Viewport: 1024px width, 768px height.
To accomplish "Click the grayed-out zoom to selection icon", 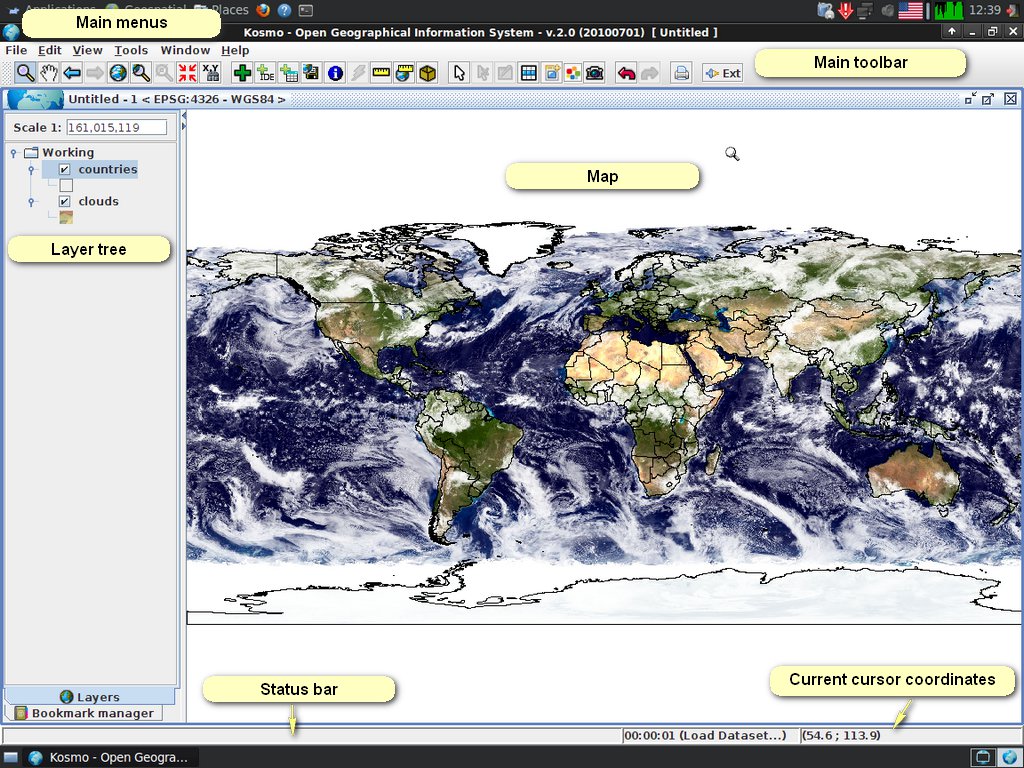I will [x=164, y=72].
